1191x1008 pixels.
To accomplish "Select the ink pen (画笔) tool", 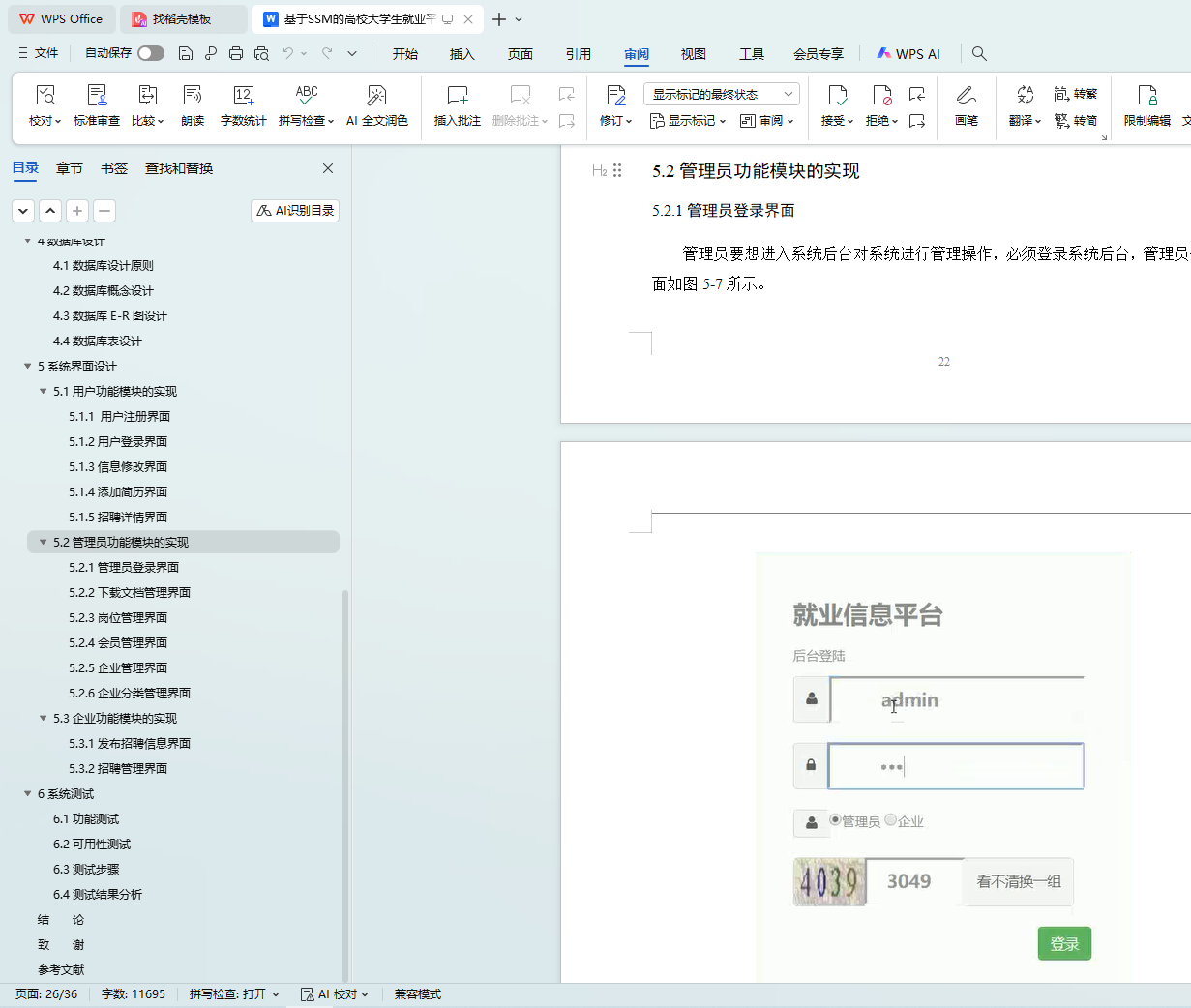I will [x=966, y=96].
